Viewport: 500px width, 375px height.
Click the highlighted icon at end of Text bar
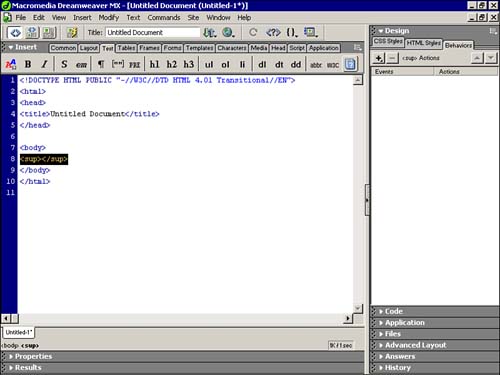[x=350, y=64]
